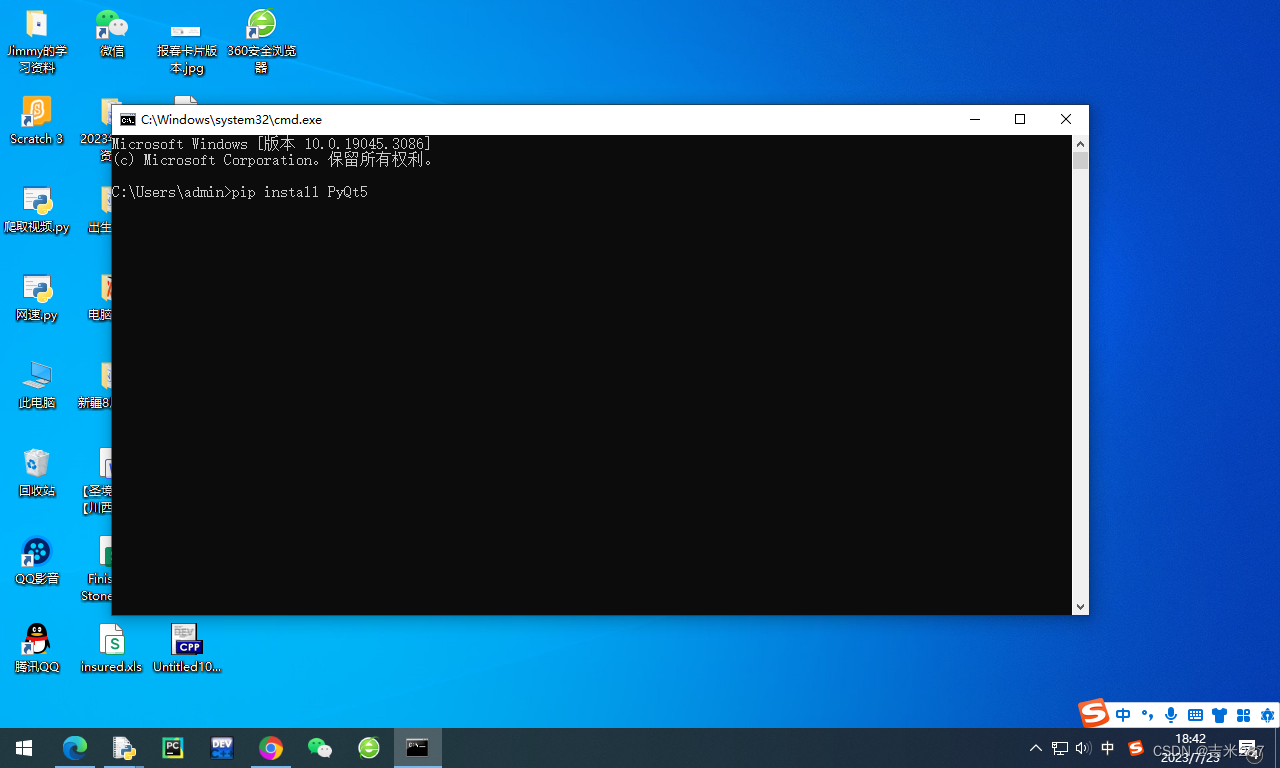Click the cmd scrollbar down arrow
Image resolution: width=1280 pixels, height=768 pixels.
[x=1080, y=607]
